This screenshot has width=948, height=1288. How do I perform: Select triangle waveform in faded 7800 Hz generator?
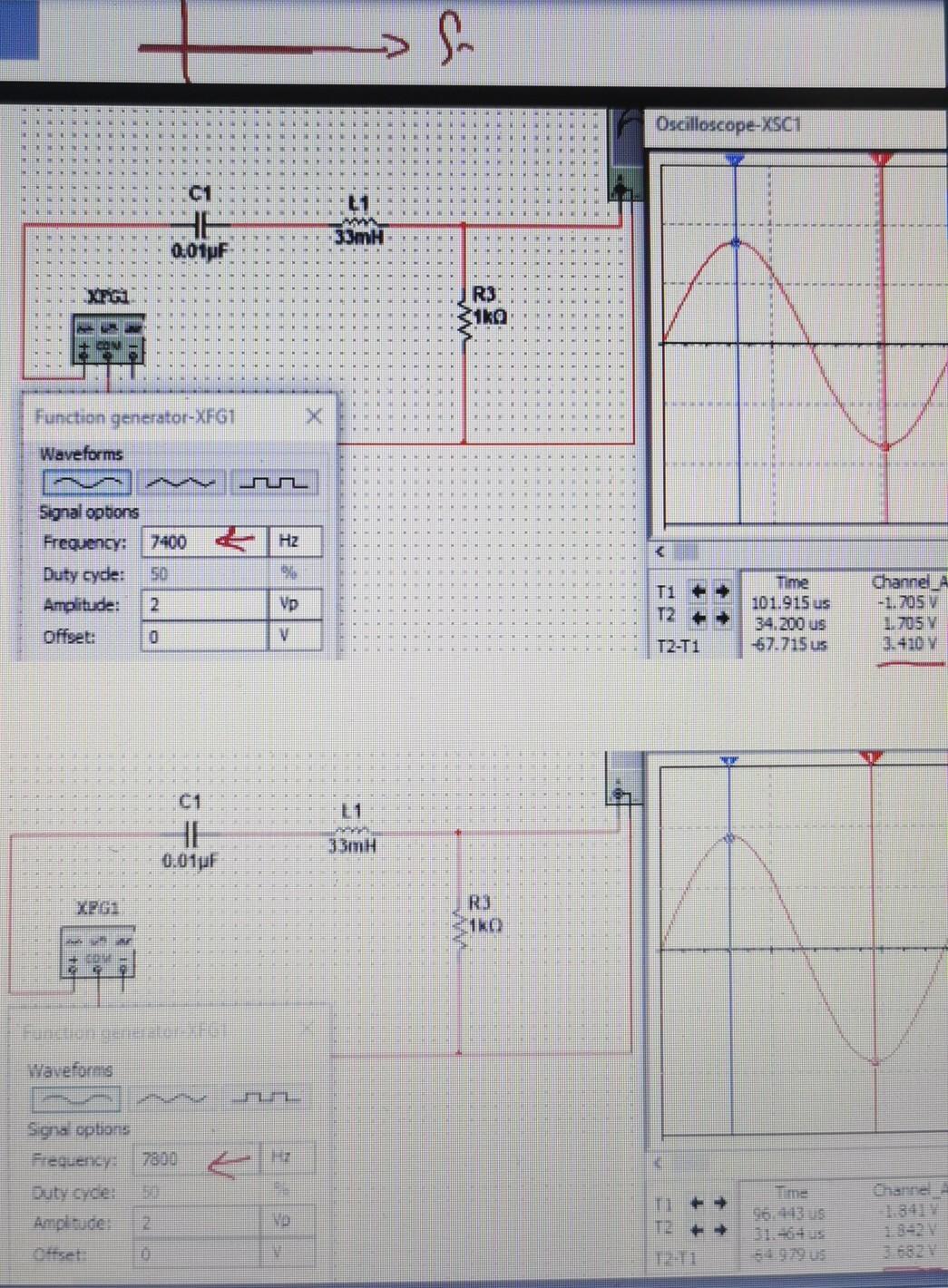click(171, 1099)
